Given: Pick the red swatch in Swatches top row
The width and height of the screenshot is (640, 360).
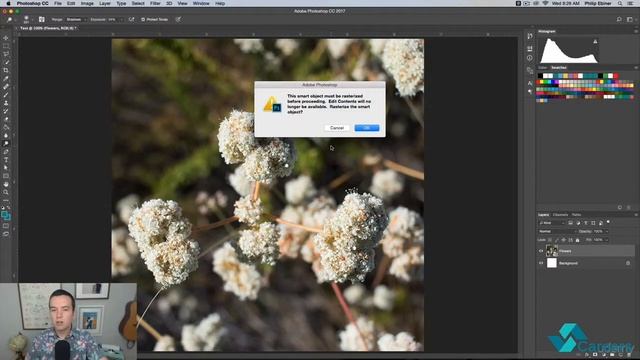Looking at the screenshot, I should pos(616,76).
